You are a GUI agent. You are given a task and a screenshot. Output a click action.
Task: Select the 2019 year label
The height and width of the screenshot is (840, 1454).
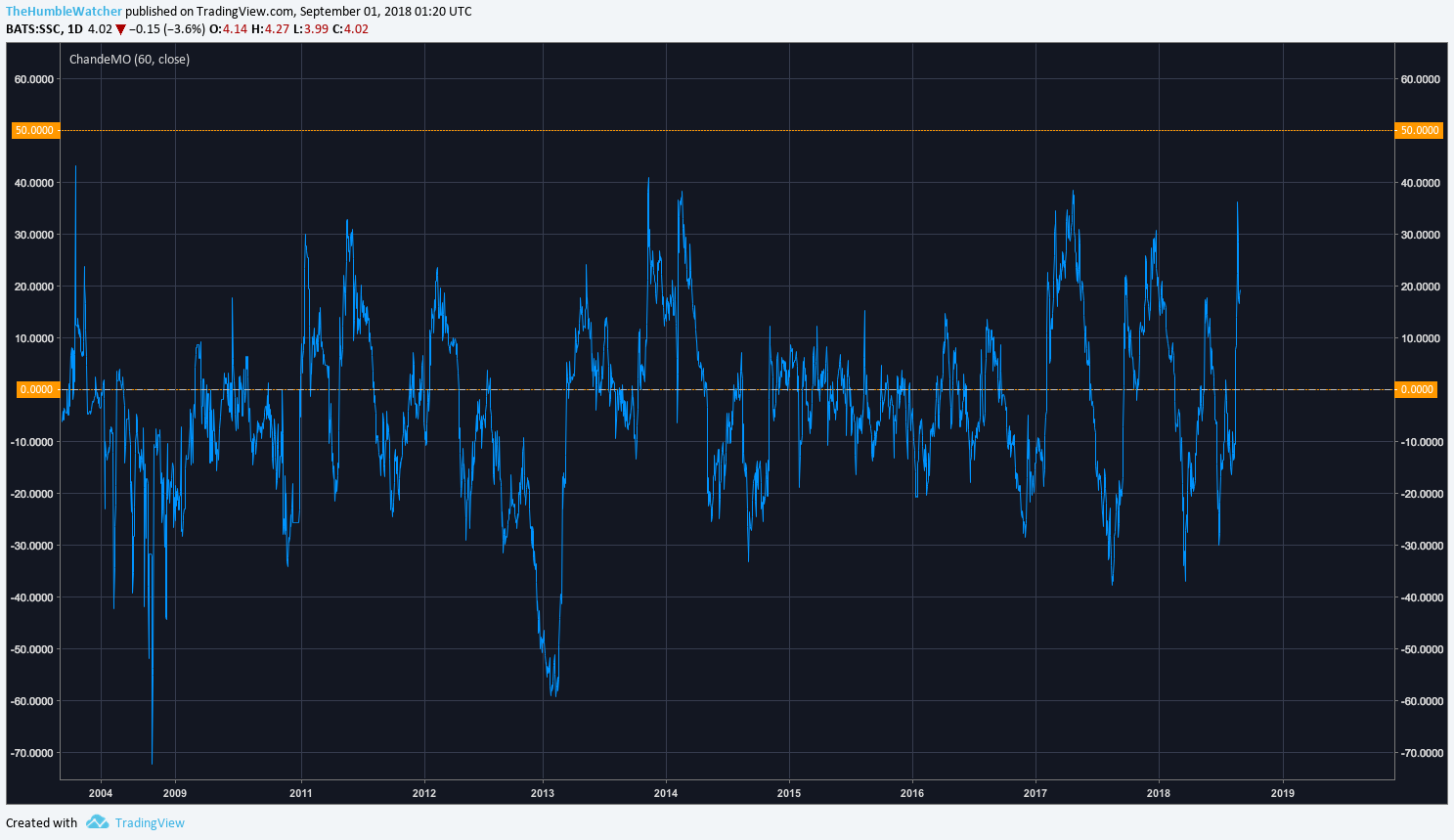tap(1283, 793)
